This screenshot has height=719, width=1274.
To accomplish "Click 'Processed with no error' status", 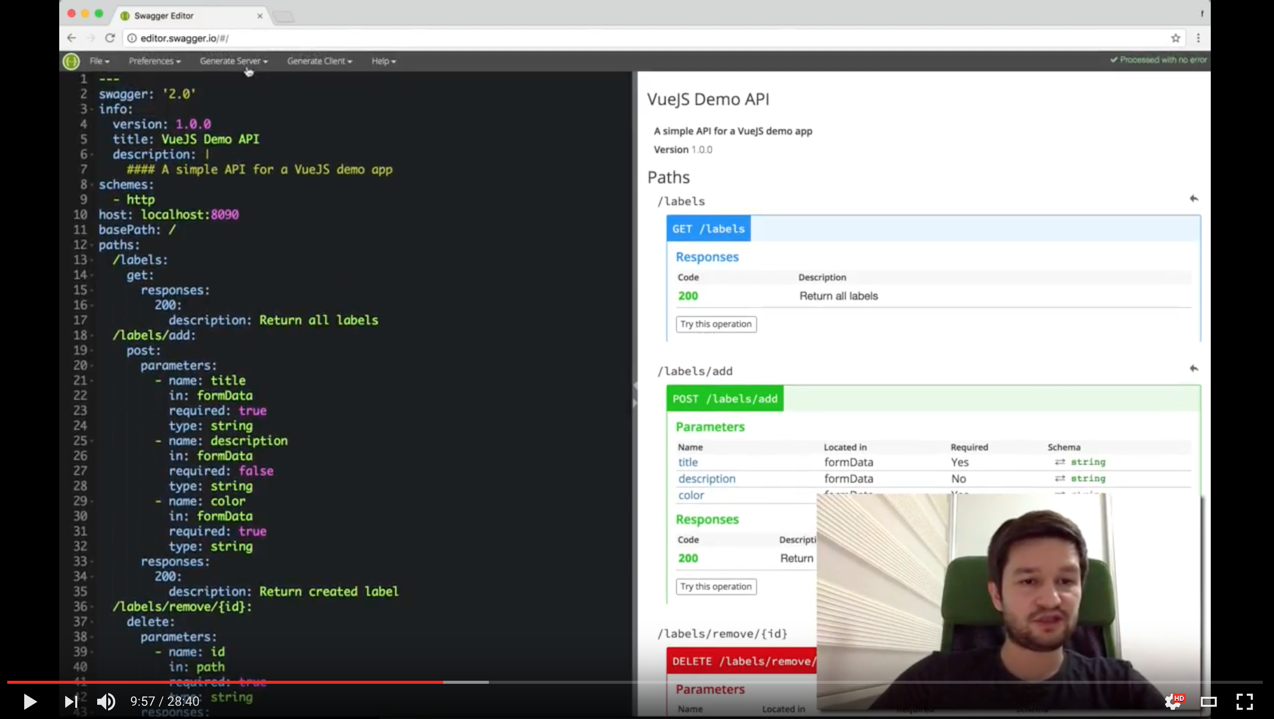I will tap(1158, 60).
